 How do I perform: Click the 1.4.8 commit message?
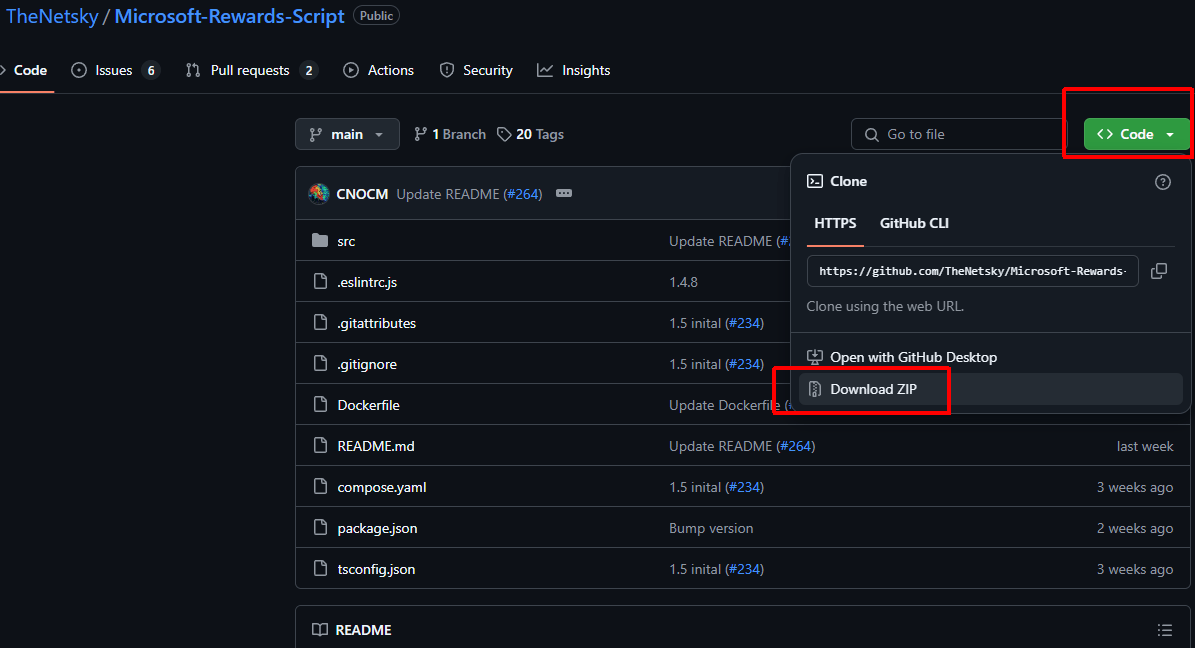tap(684, 282)
